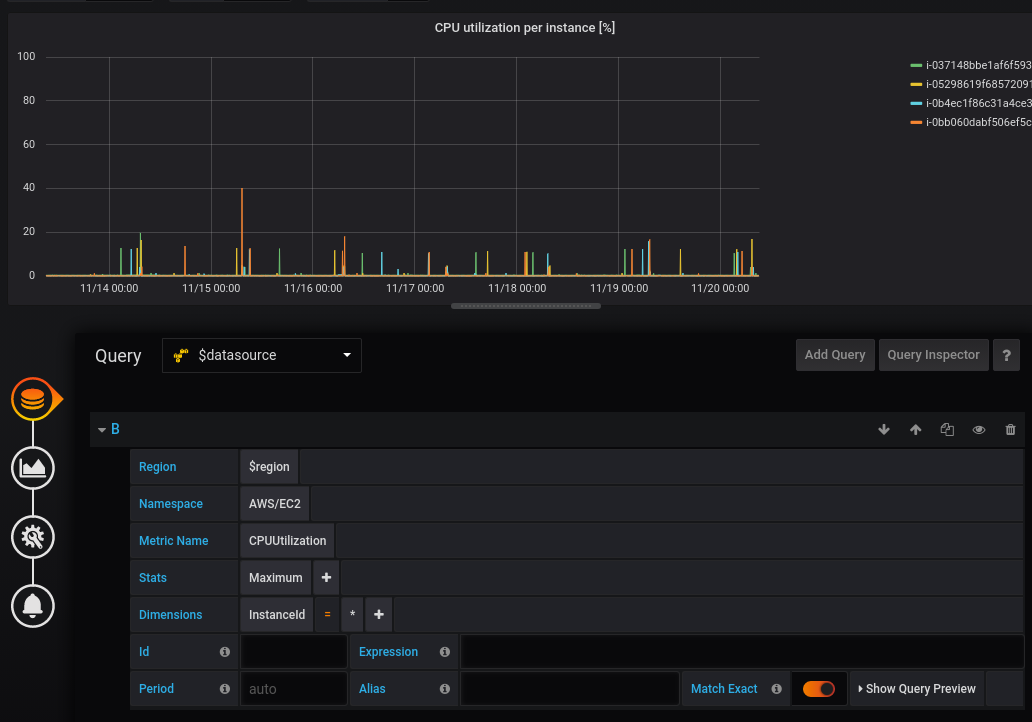Duplicate query B with the copy icon
1032x722 pixels.
(947, 429)
